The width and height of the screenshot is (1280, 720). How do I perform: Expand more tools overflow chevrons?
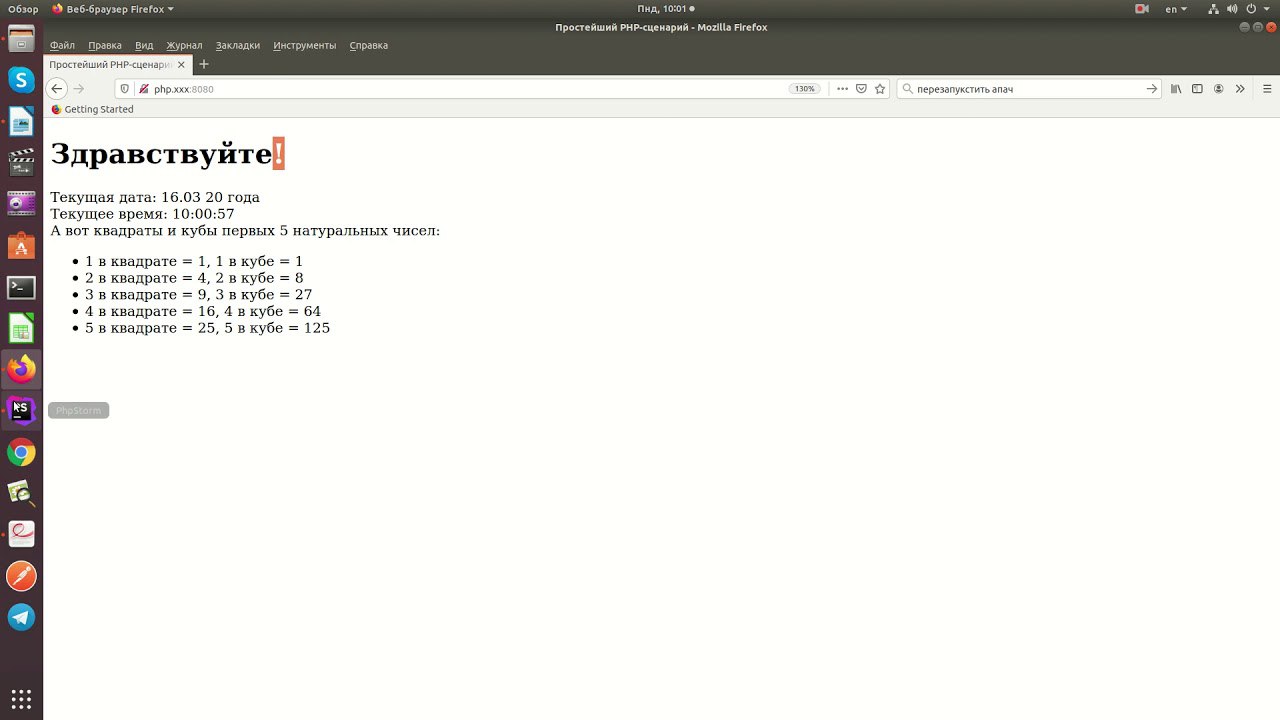tap(1240, 89)
